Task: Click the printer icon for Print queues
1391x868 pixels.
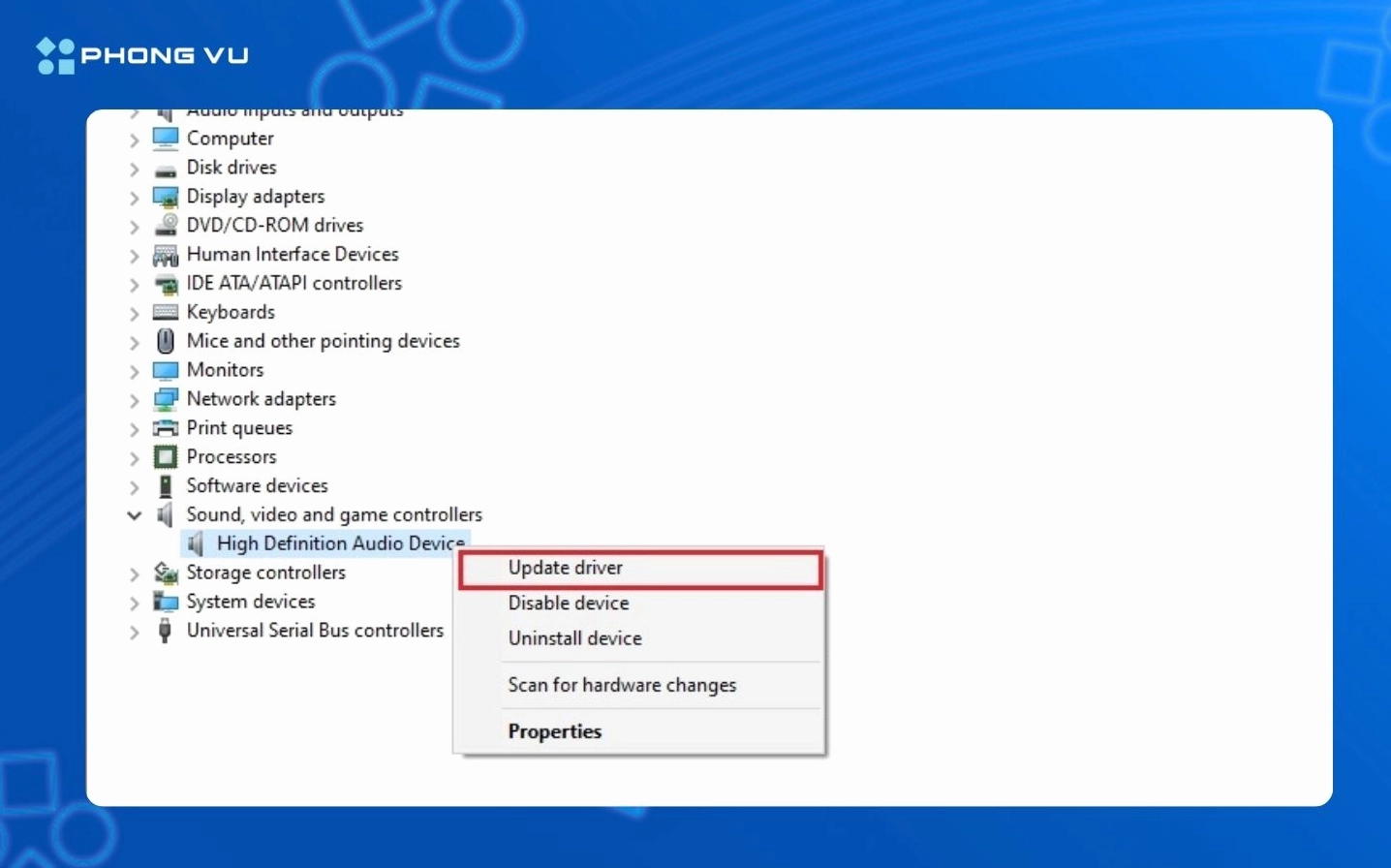Action: [166, 428]
